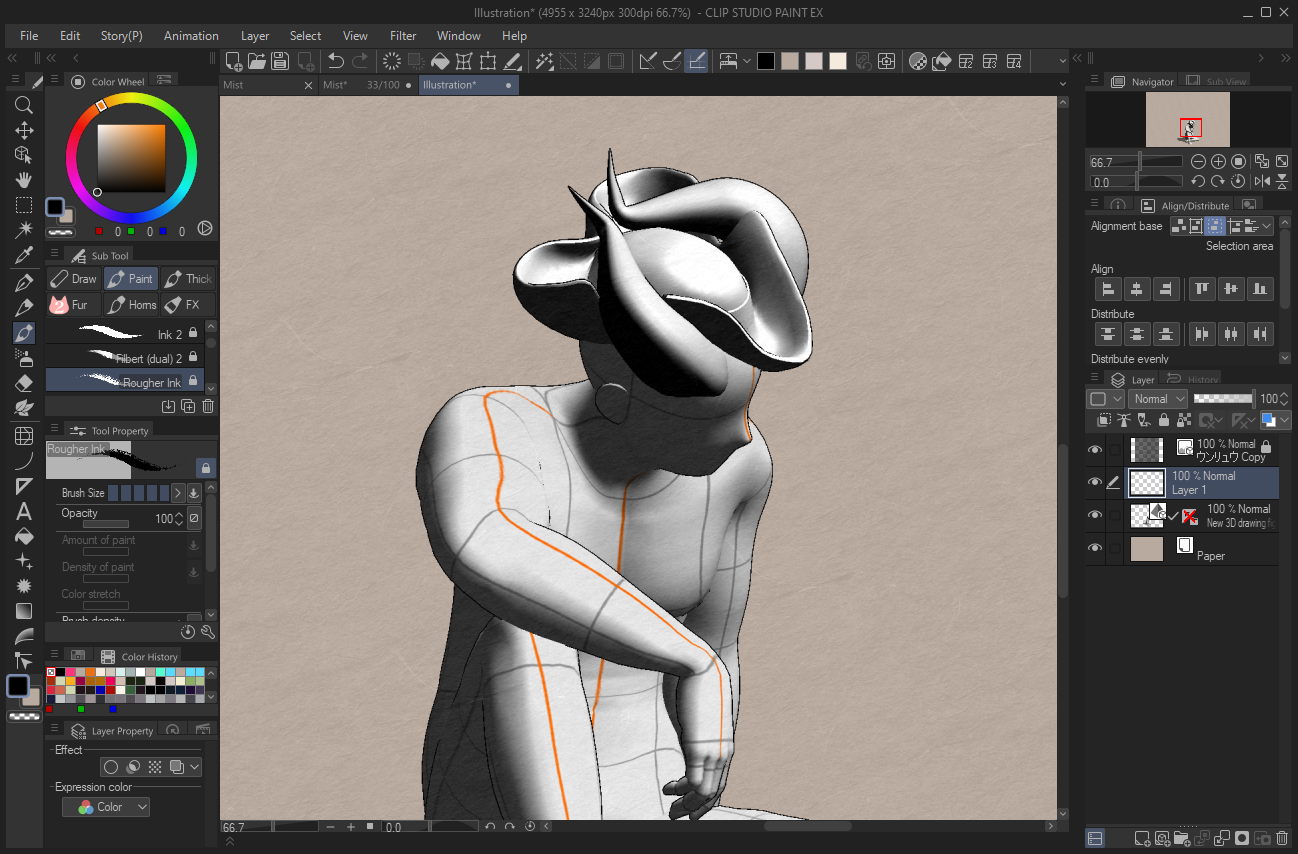Tick the checkbox beside ウンリュウ Copy layer

pyautogui.click(x=1114, y=450)
